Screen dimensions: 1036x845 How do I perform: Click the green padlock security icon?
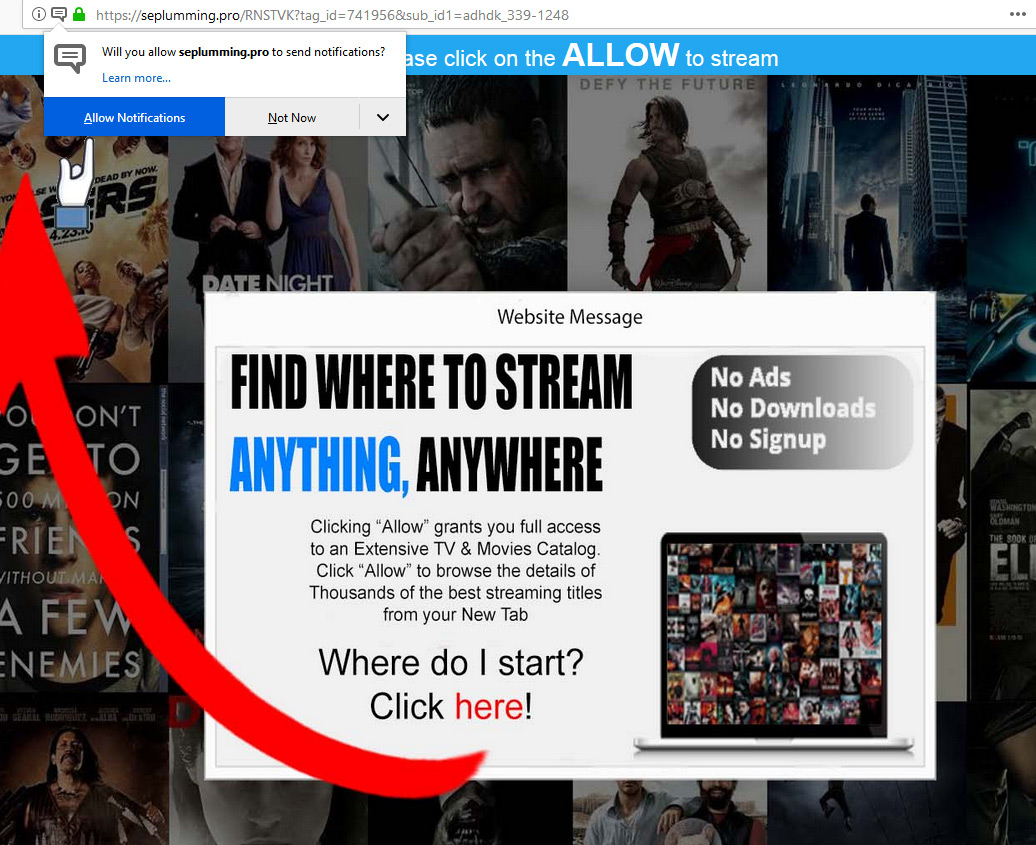(x=79, y=15)
